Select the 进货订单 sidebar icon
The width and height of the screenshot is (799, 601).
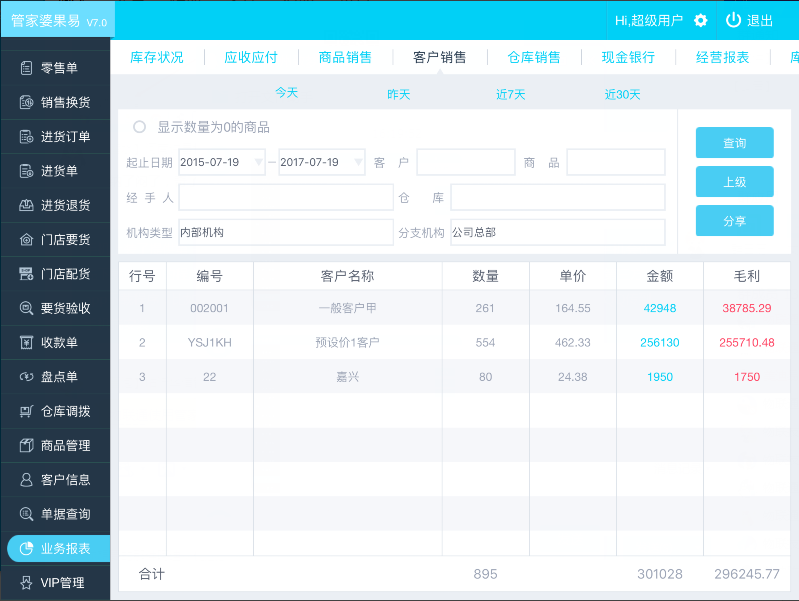[27, 137]
